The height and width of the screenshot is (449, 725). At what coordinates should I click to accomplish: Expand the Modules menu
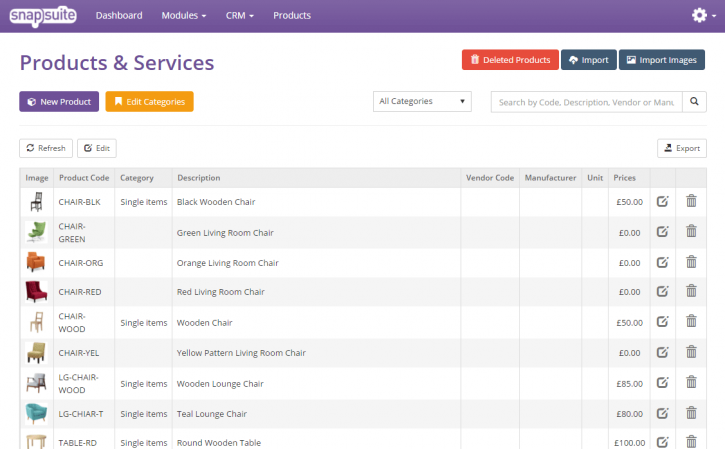[x=184, y=16]
